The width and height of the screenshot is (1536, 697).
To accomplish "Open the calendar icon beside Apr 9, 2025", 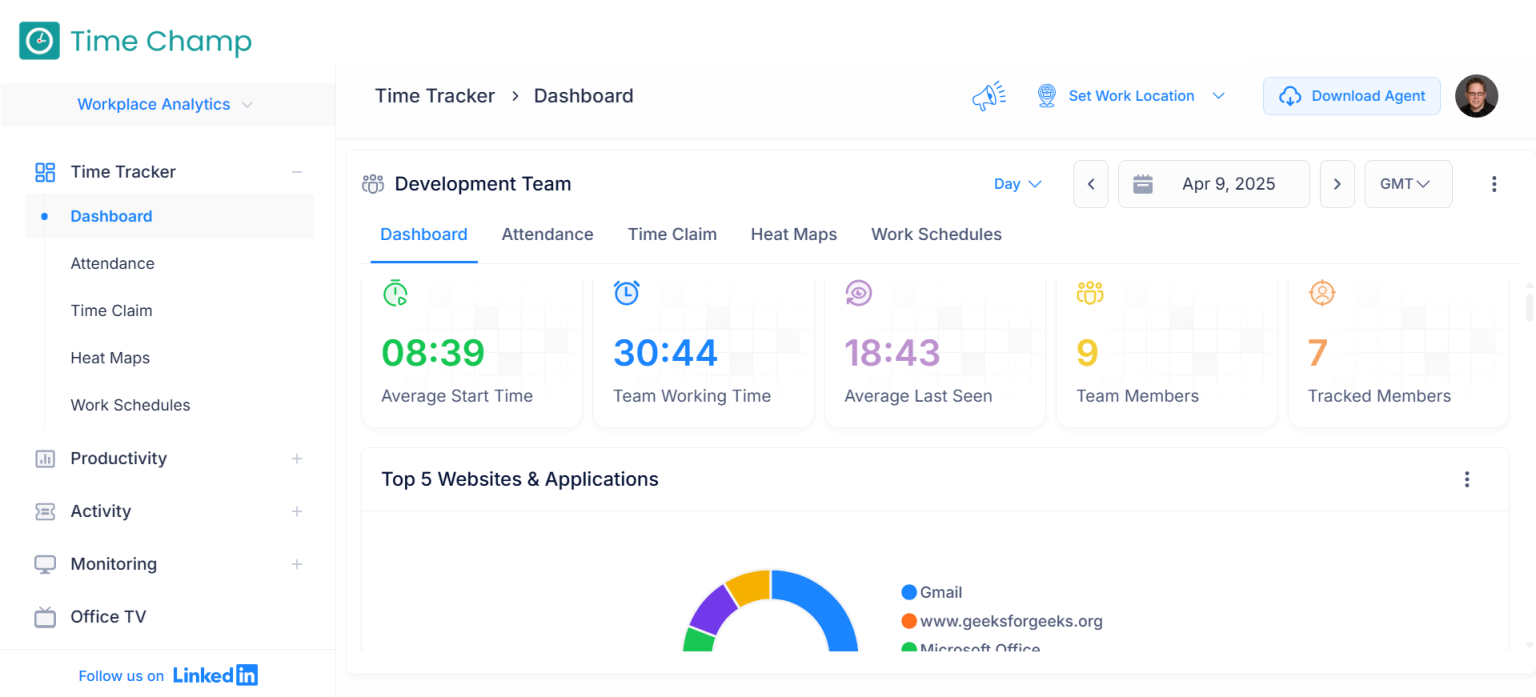I will pos(1143,184).
